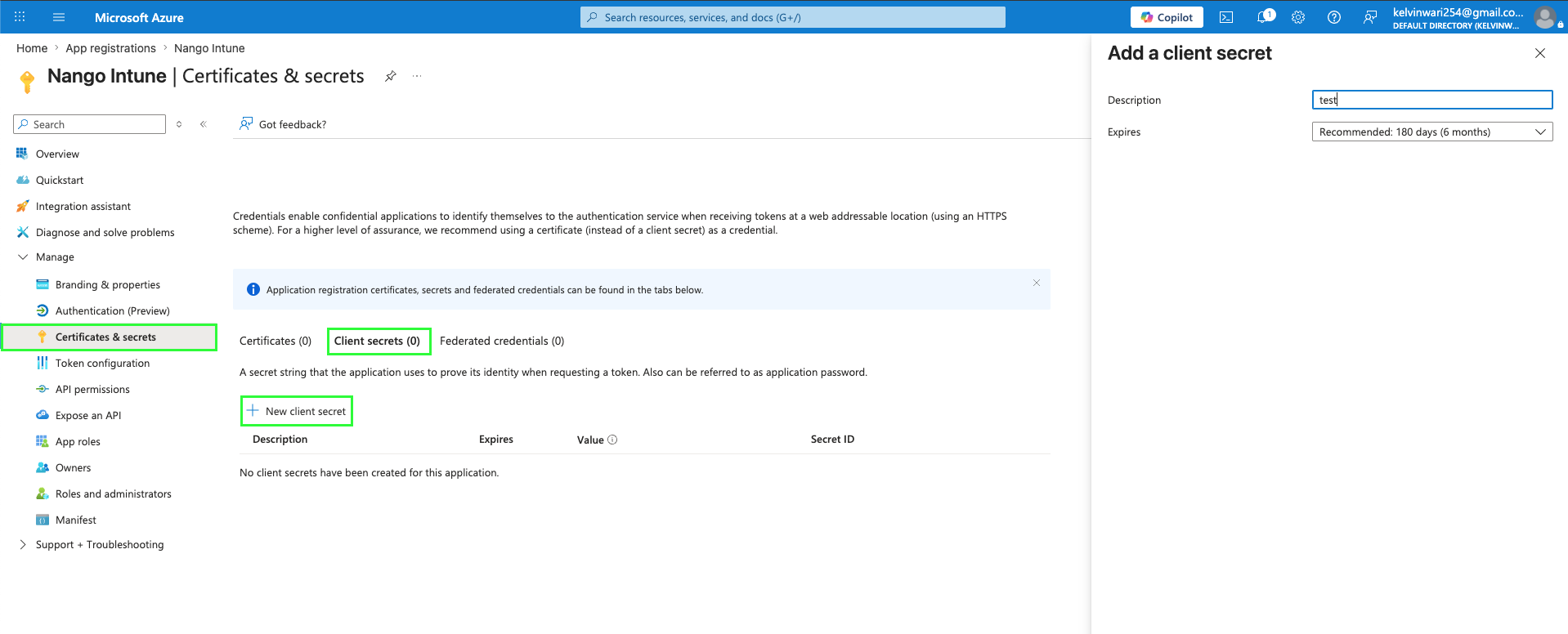Switch to the Certificates (0) tab
This screenshot has width=1568, height=634.
coord(276,341)
